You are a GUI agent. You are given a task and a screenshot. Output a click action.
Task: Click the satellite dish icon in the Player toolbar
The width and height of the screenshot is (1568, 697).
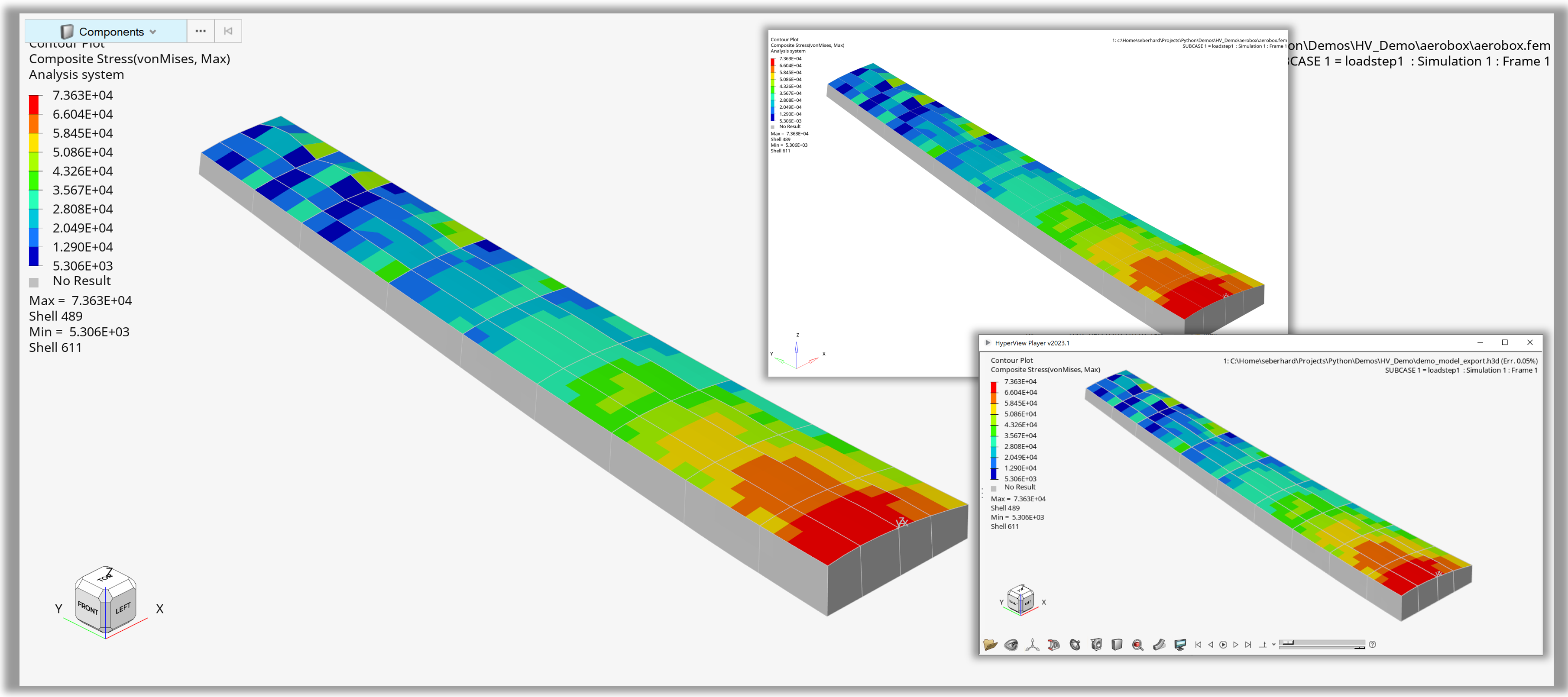coord(1075,645)
